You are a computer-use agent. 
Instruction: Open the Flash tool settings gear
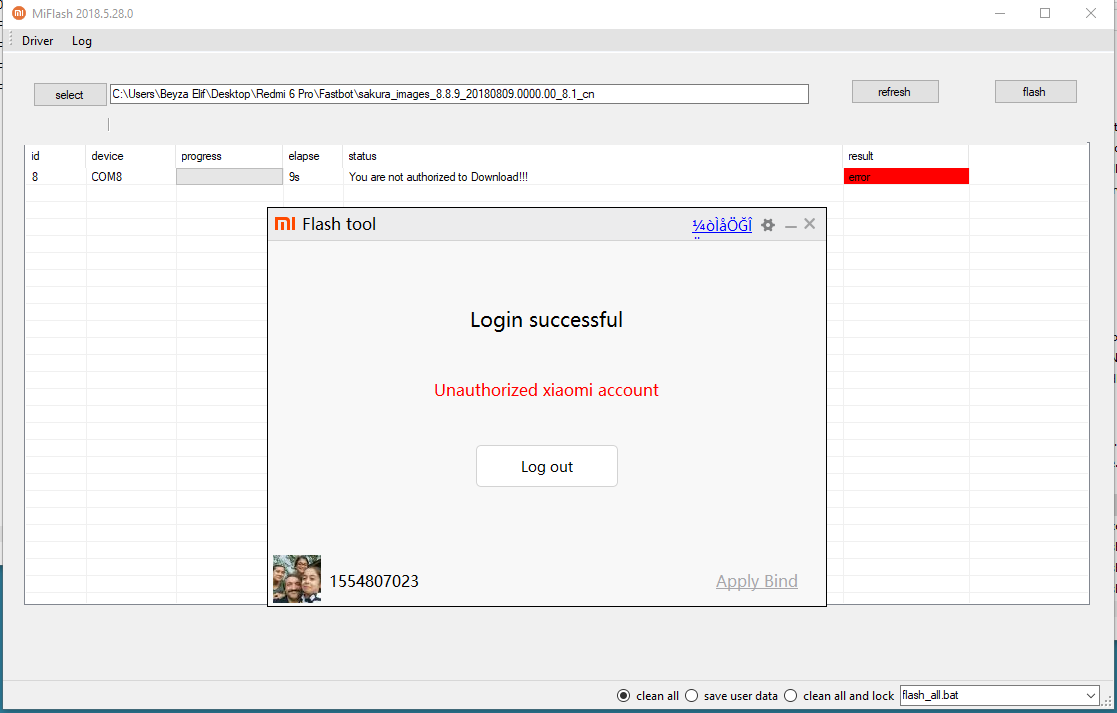[x=768, y=225]
